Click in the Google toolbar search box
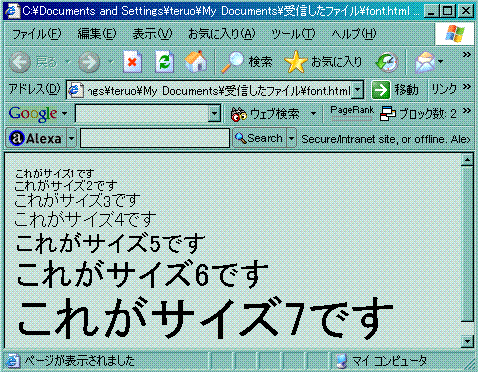Screen dimensions: 478x372 [143, 114]
